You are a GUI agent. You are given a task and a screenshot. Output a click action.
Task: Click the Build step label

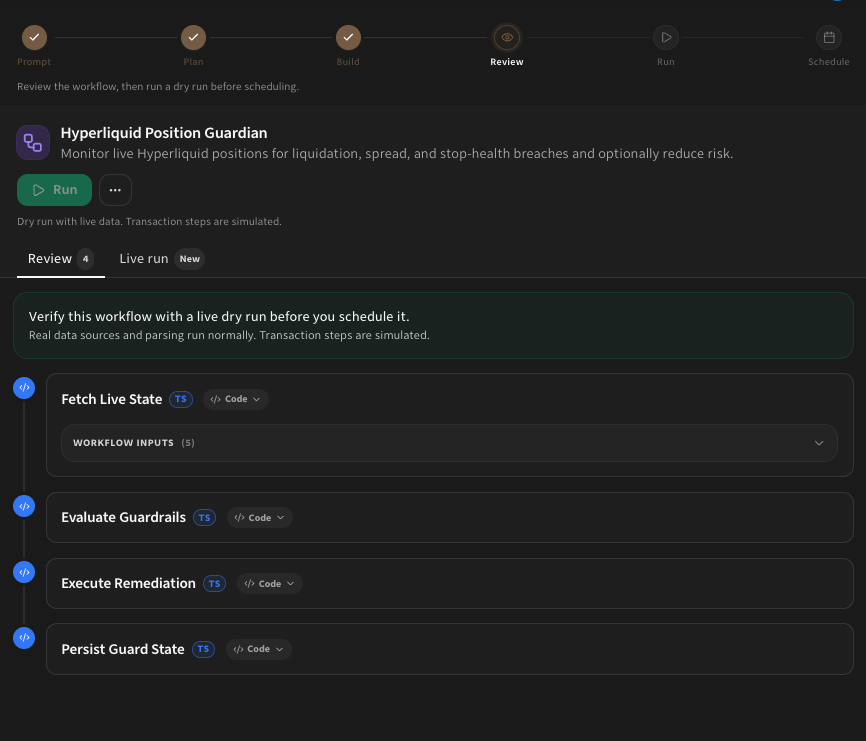click(x=348, y=62)
